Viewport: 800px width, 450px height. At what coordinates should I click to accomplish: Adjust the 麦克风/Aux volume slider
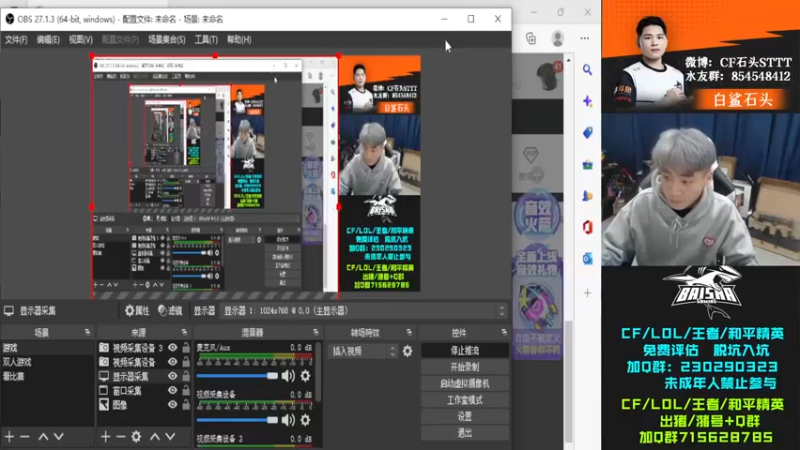237,376
